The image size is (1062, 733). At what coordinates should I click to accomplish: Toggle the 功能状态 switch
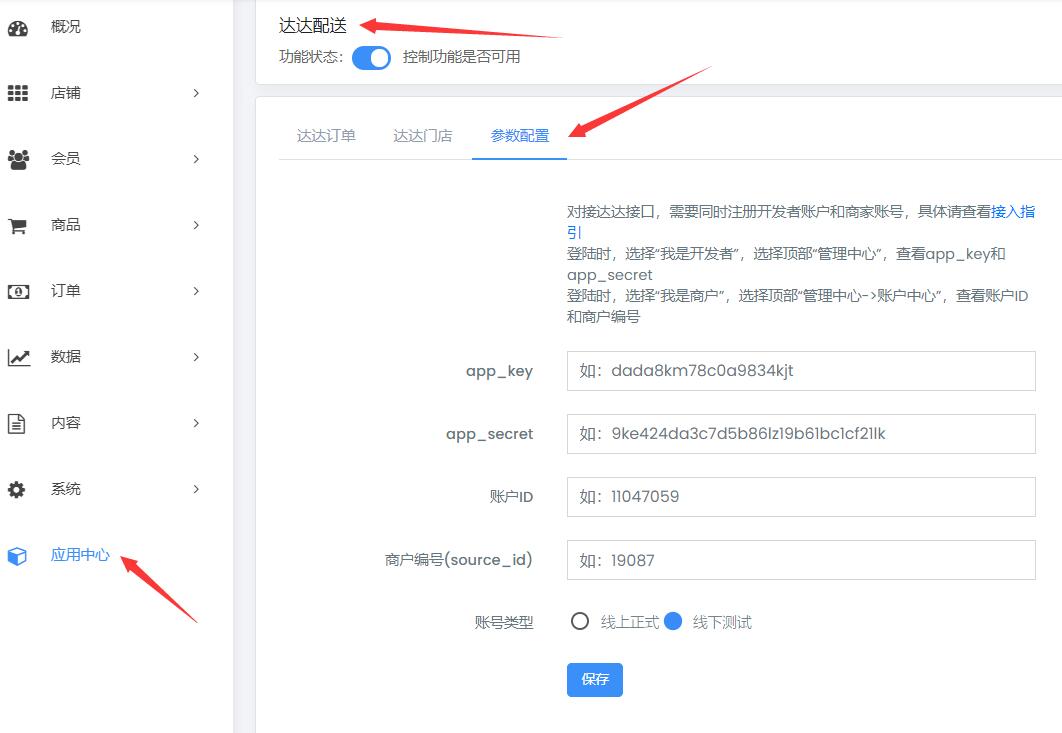[x=371, y=58]
